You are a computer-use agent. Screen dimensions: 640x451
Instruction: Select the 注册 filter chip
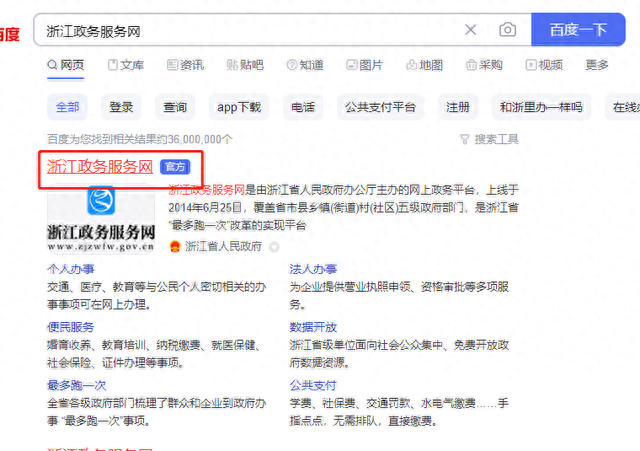458,107
